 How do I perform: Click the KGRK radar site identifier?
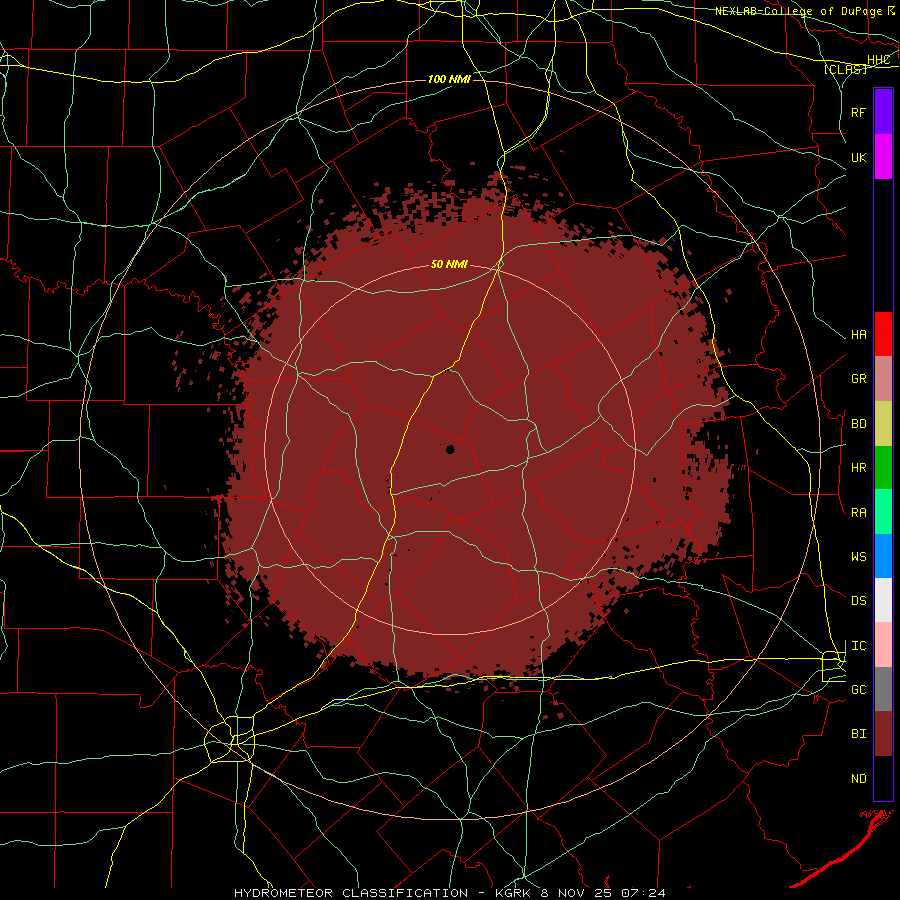coord(515,893)
